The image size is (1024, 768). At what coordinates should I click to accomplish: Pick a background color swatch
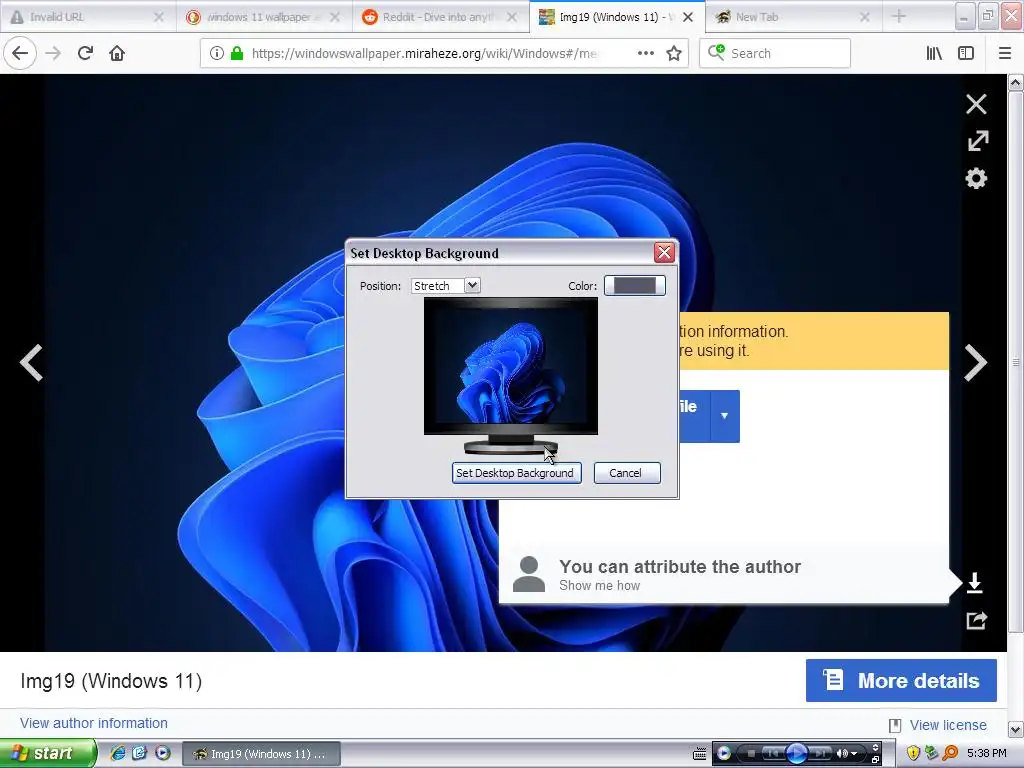click(634, 285)
